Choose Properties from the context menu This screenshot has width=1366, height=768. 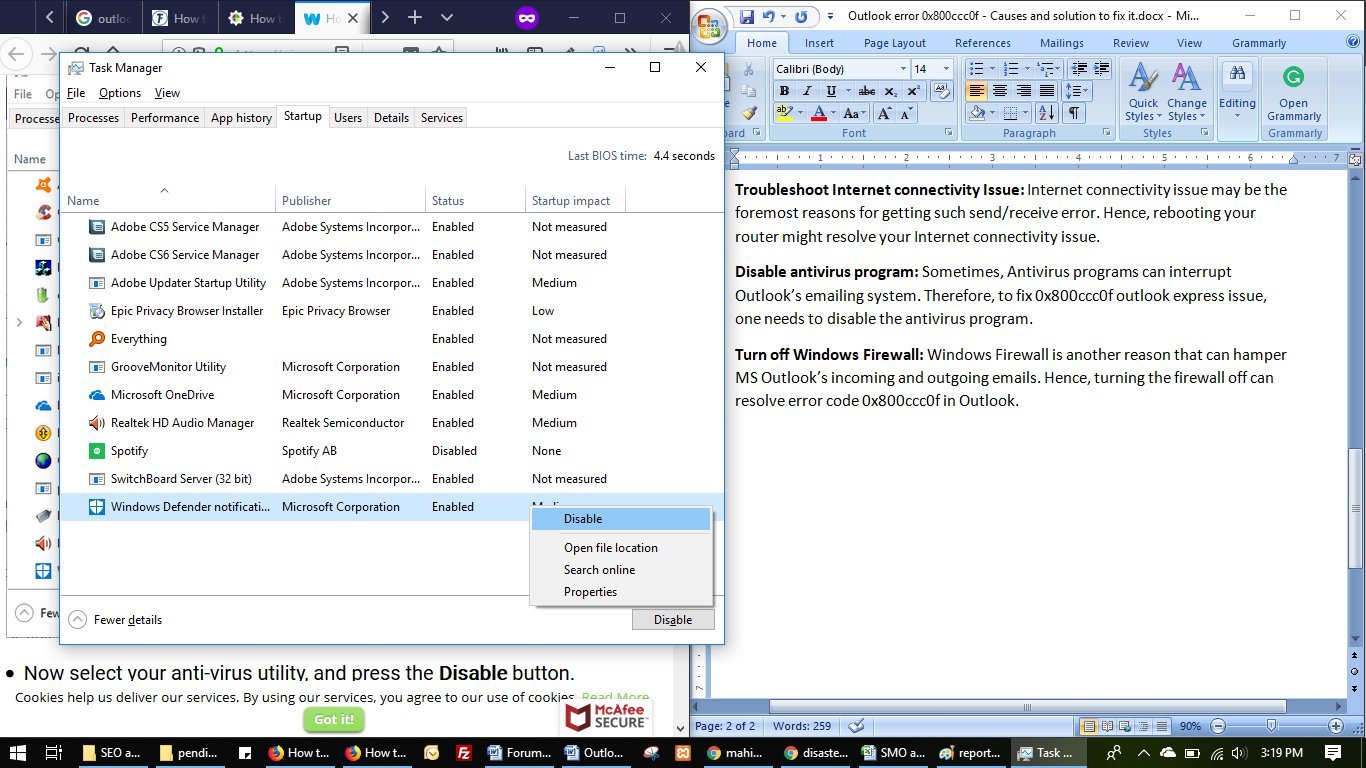click(x=620, y=592)
